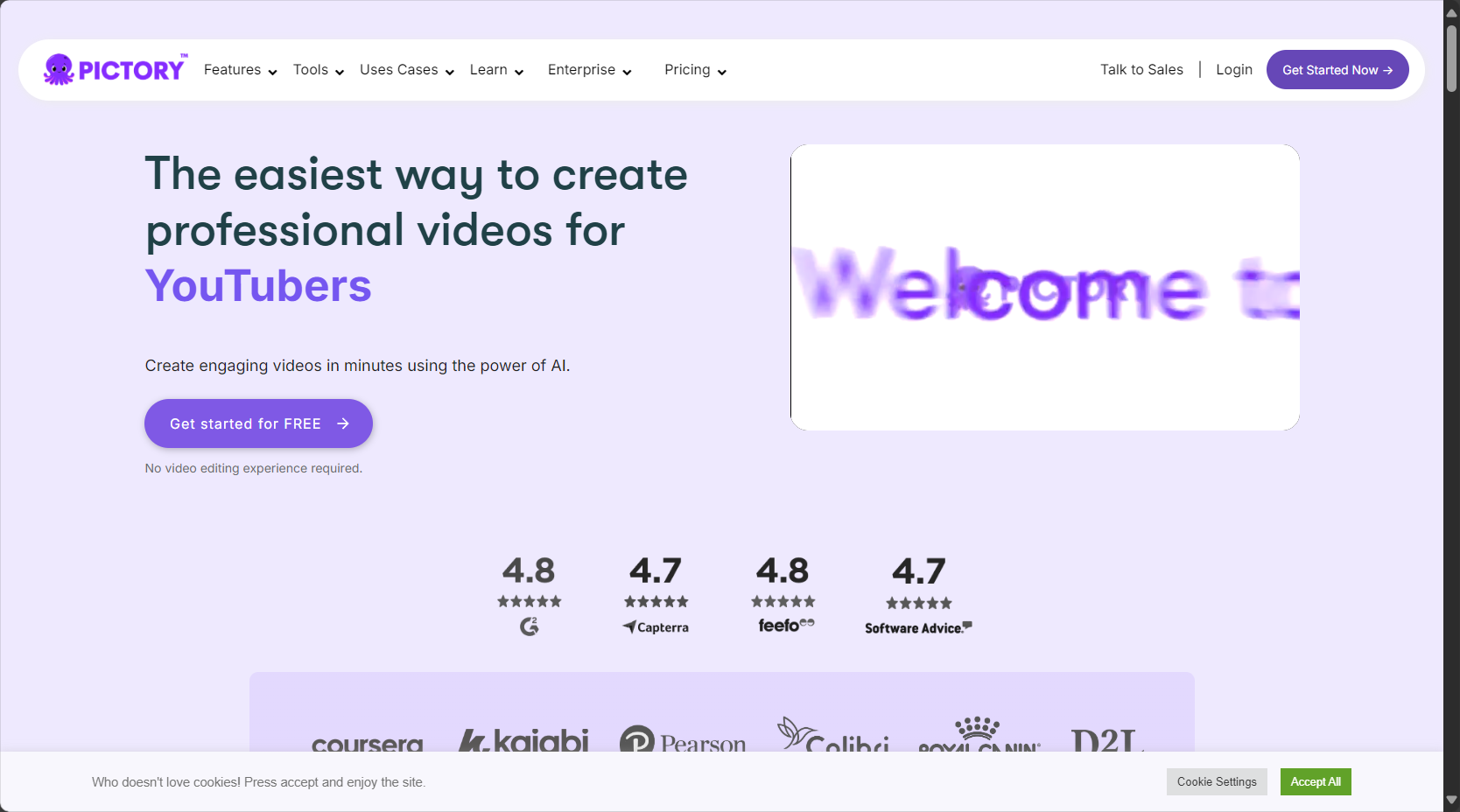Click the Royal Canin logo
The height and width of the screenshot is (812, 1460).
979,735
